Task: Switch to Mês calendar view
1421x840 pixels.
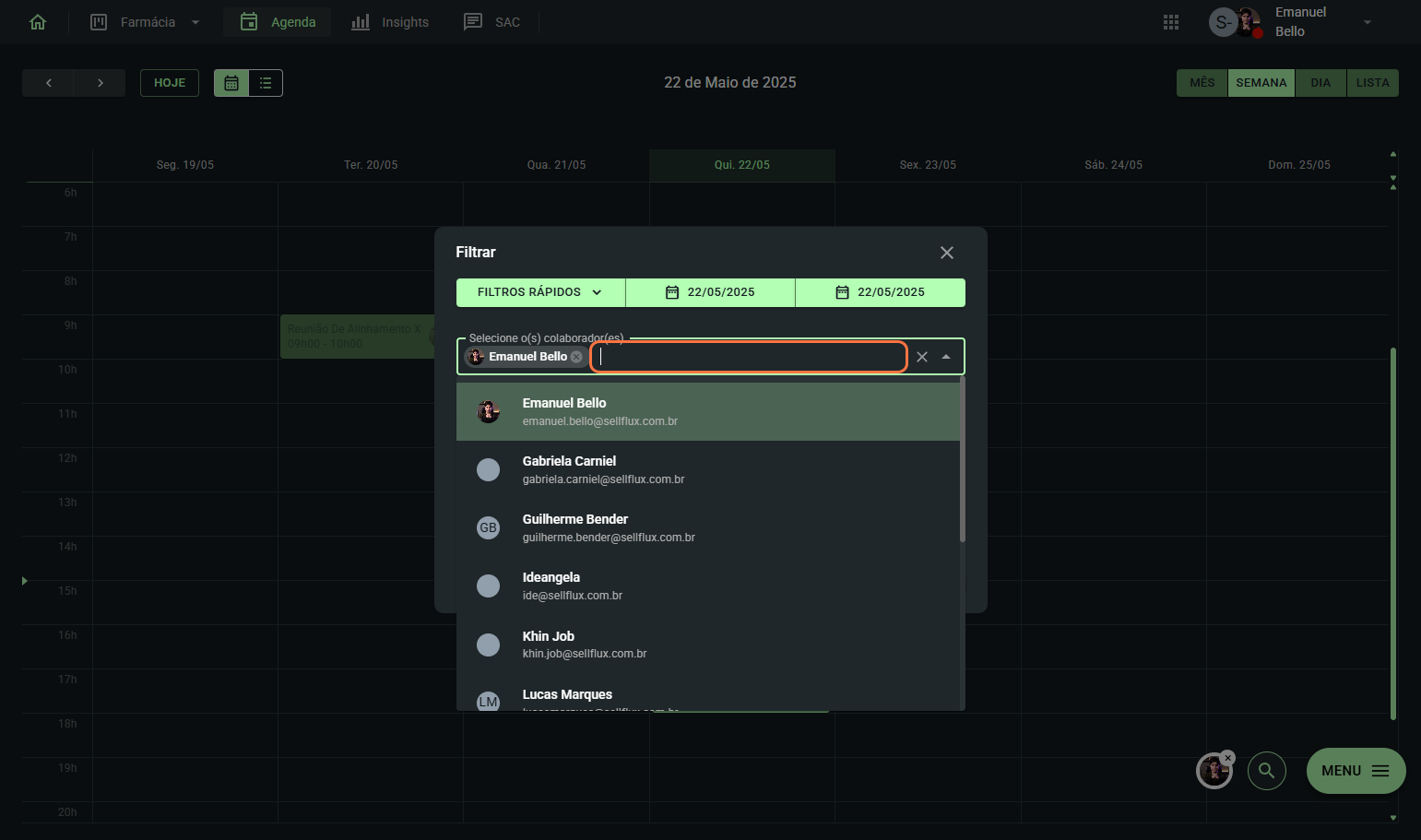Action: pos(1202,83)
